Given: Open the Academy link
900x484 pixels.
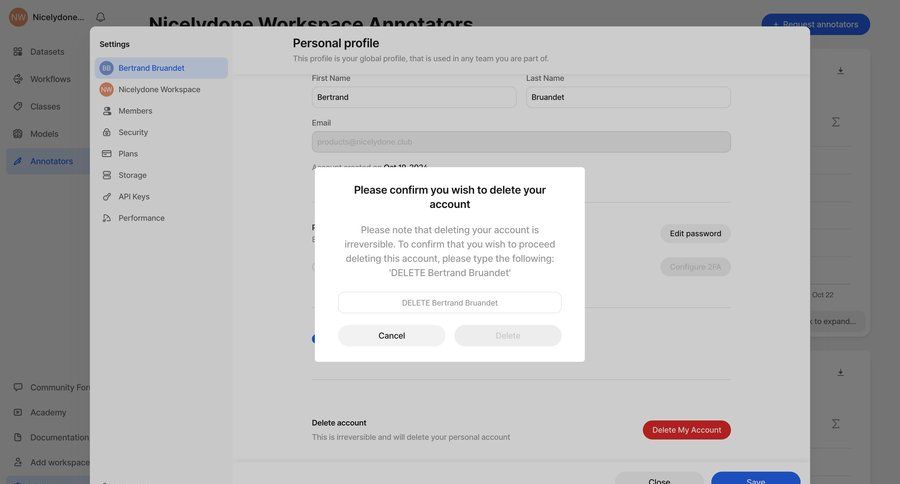Looking at the screenshot, I should pos(48,412).
